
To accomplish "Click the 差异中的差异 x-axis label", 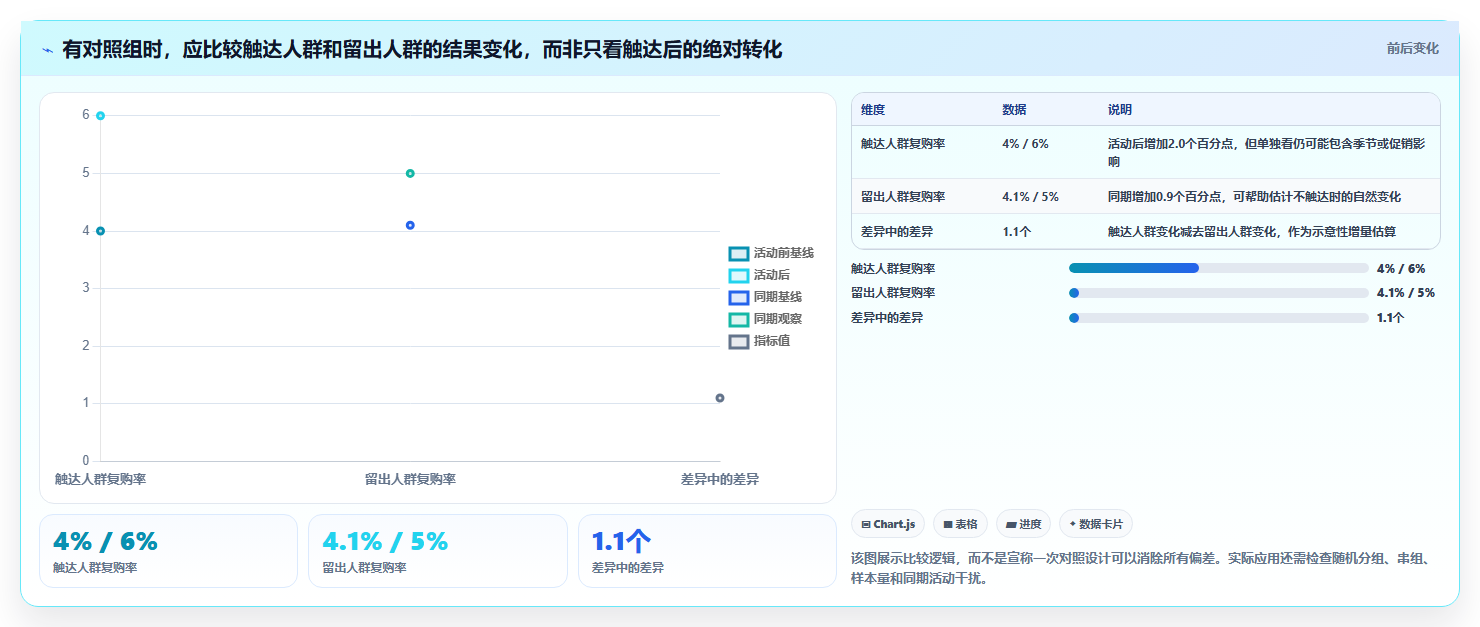I will 720,480.
